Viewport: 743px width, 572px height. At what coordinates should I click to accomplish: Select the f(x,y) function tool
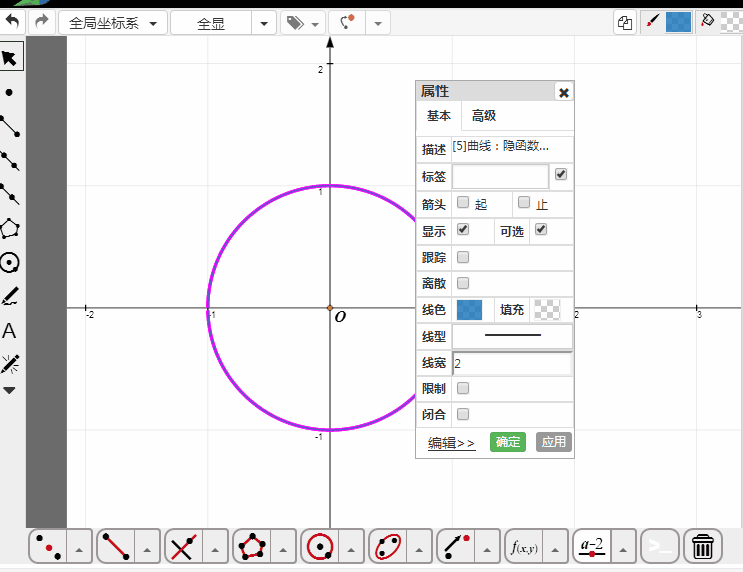524,547
